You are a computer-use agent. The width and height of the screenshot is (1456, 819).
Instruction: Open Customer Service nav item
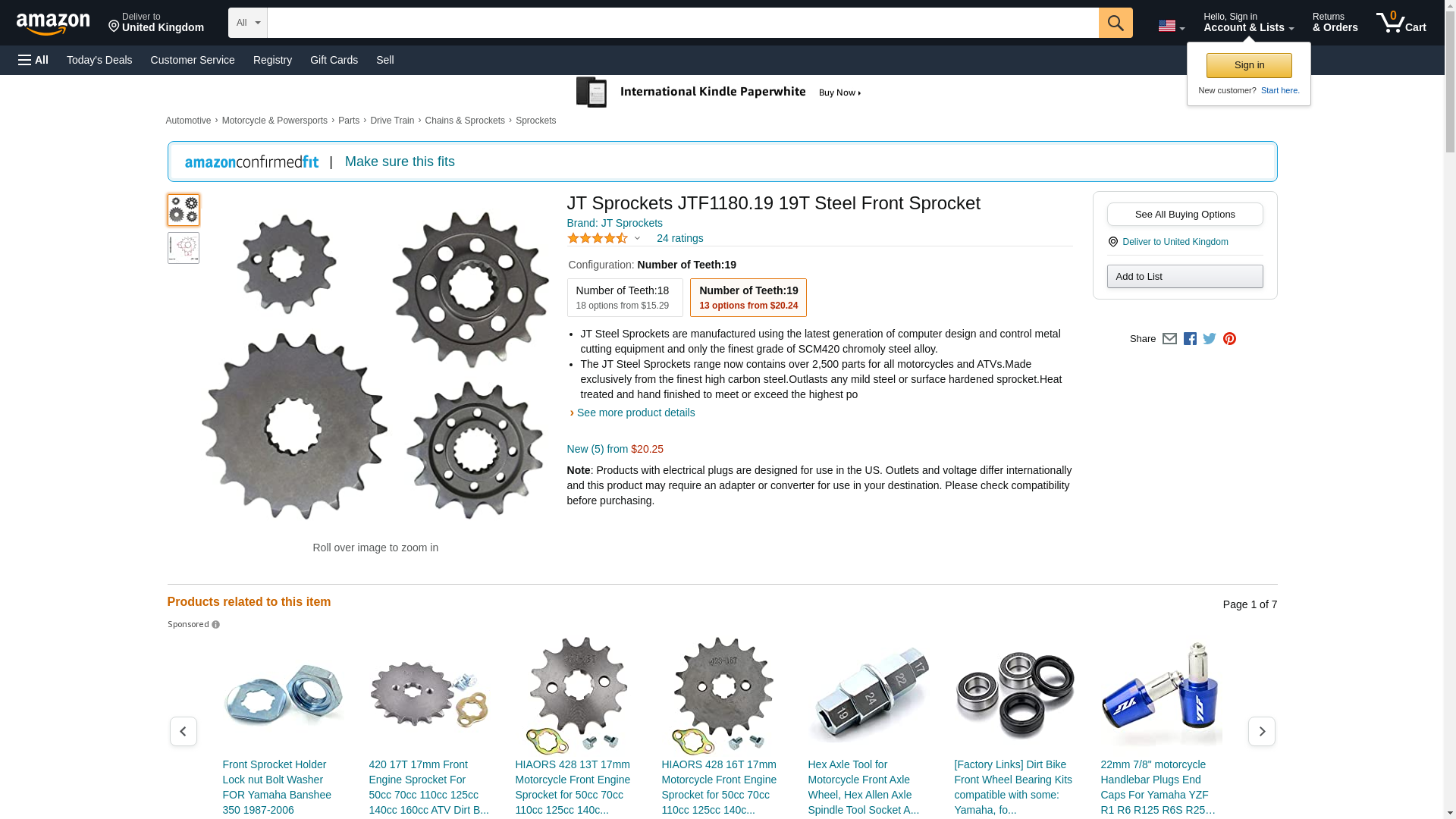193,60
